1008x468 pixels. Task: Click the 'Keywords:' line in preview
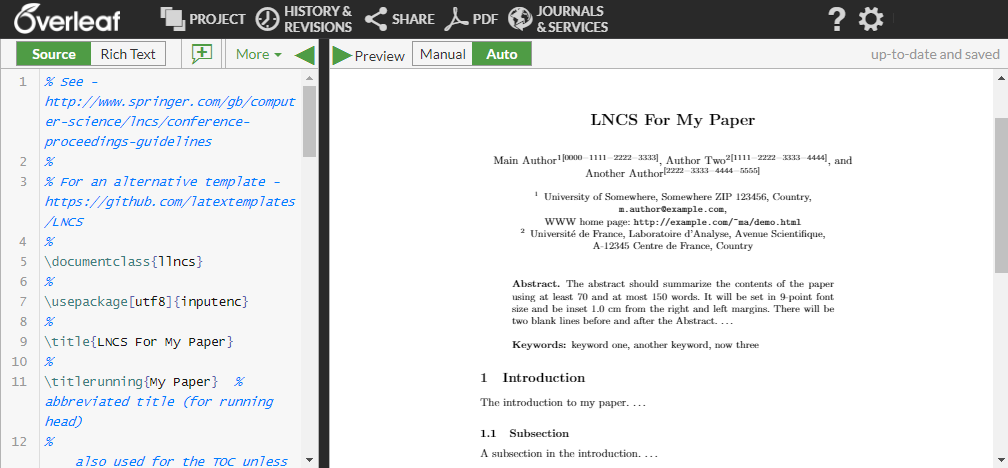tap(636, 345)
